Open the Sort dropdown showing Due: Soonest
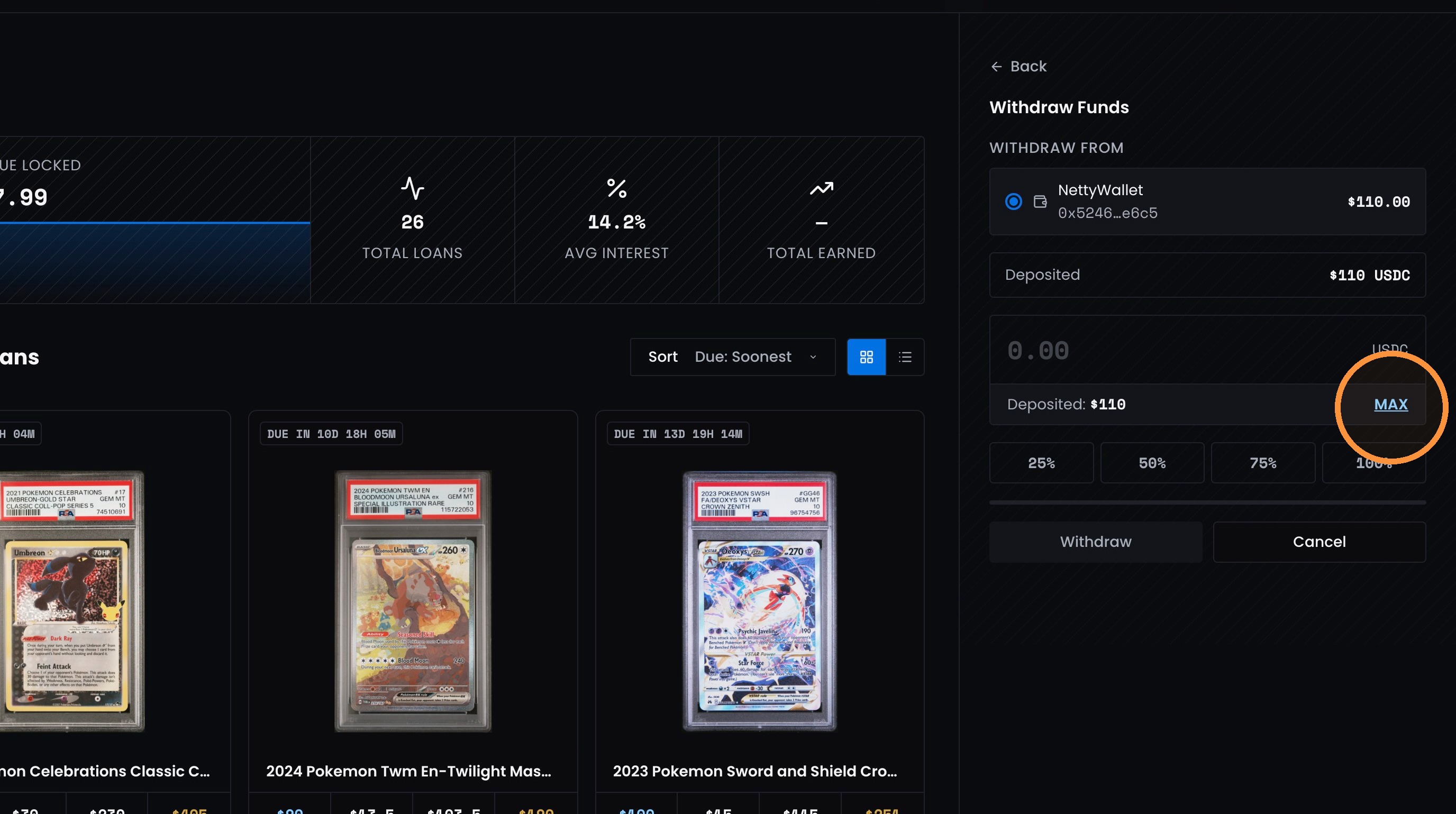The width and height of the screenshot is (1456, 814). click(733, 357)
